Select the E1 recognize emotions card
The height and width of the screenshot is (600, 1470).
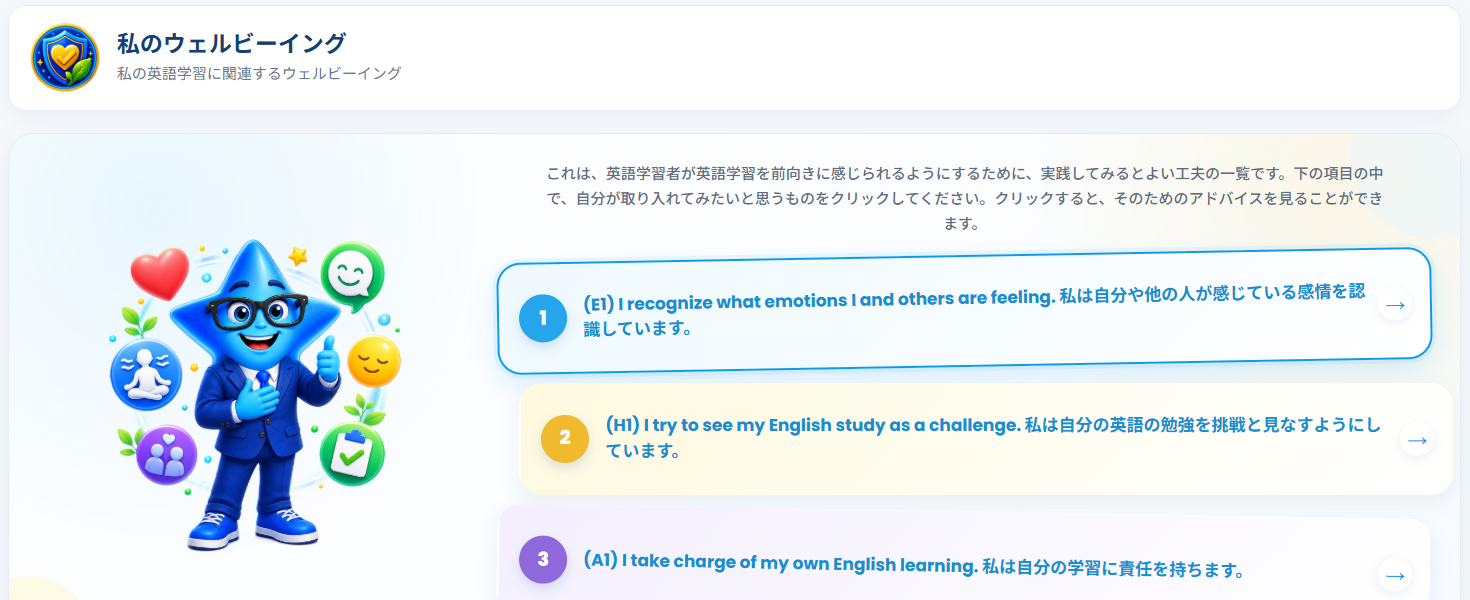(x=964, y=311)
